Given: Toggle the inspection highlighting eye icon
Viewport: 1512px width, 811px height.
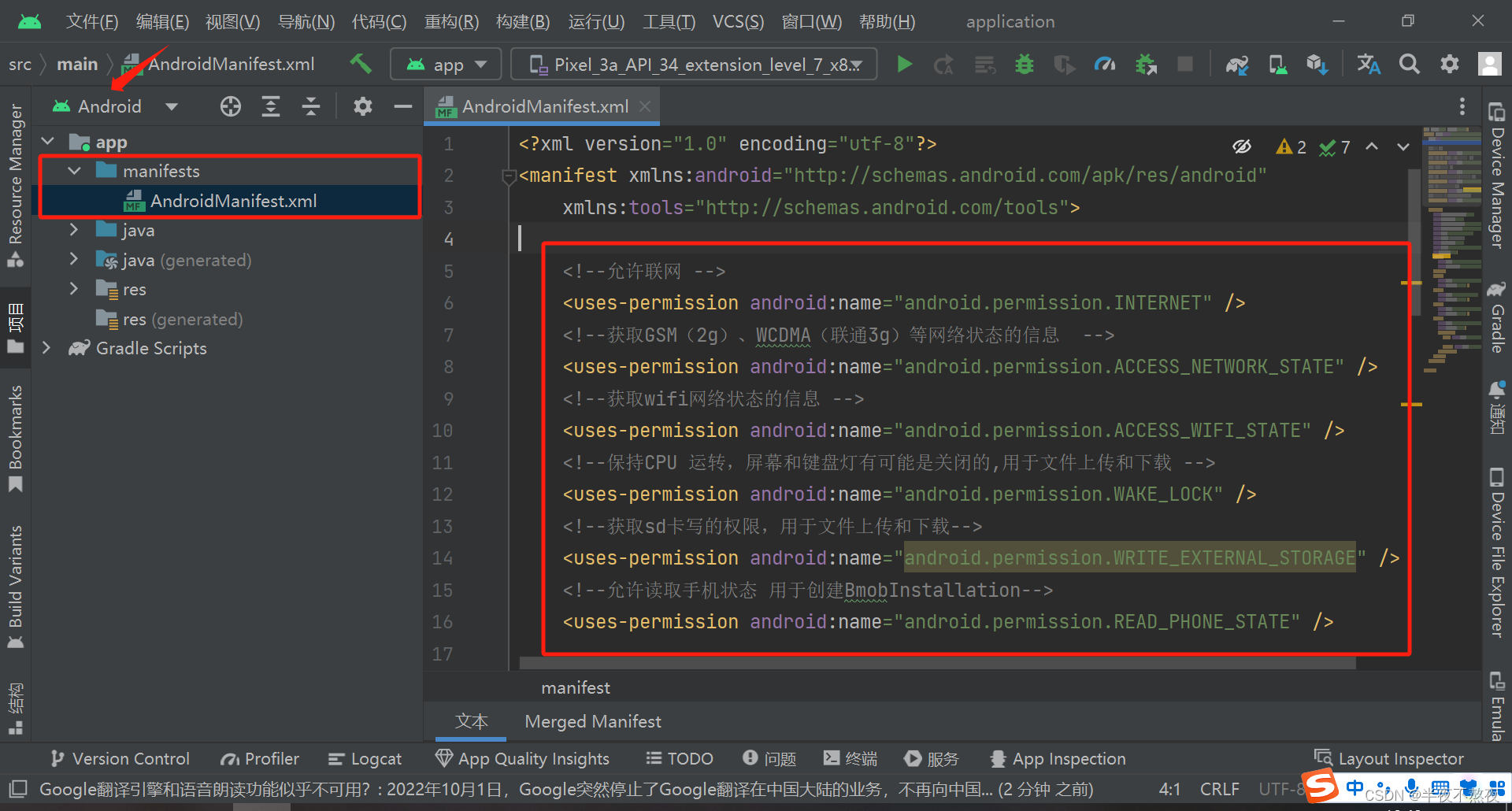Looking at the screenshot, I should pyautogui.click(x=1243, y=146).
